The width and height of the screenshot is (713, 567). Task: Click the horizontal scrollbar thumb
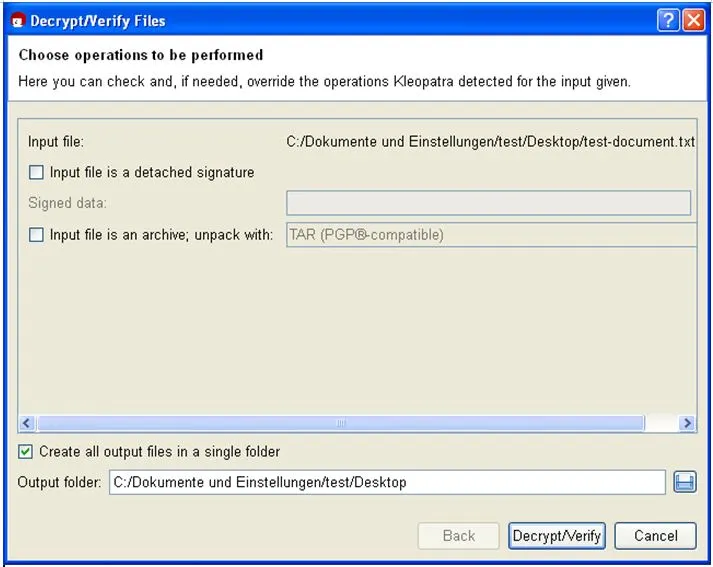(x=341, y=423)
